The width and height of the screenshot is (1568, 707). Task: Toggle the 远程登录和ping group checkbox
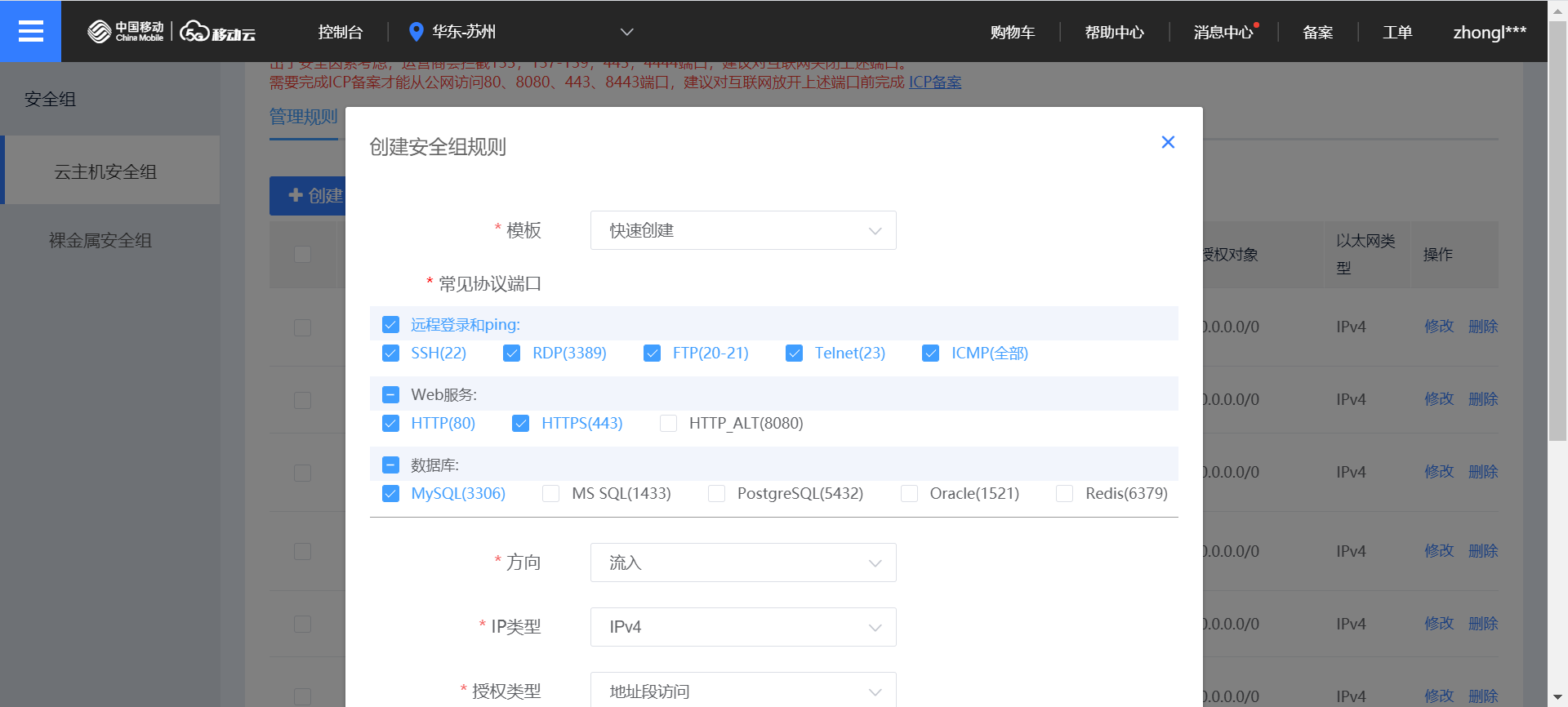coord(391,324)
